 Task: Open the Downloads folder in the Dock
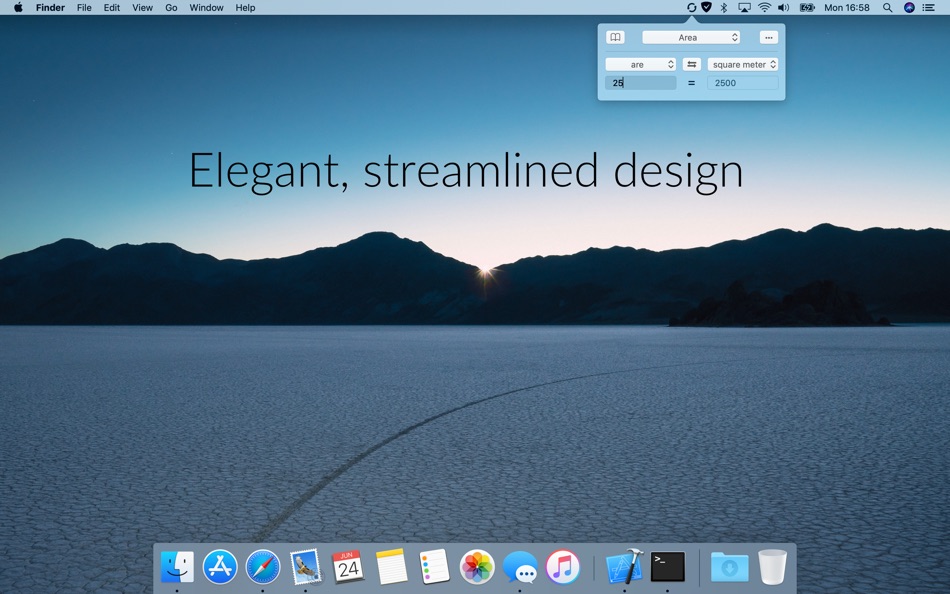point(729,567)
